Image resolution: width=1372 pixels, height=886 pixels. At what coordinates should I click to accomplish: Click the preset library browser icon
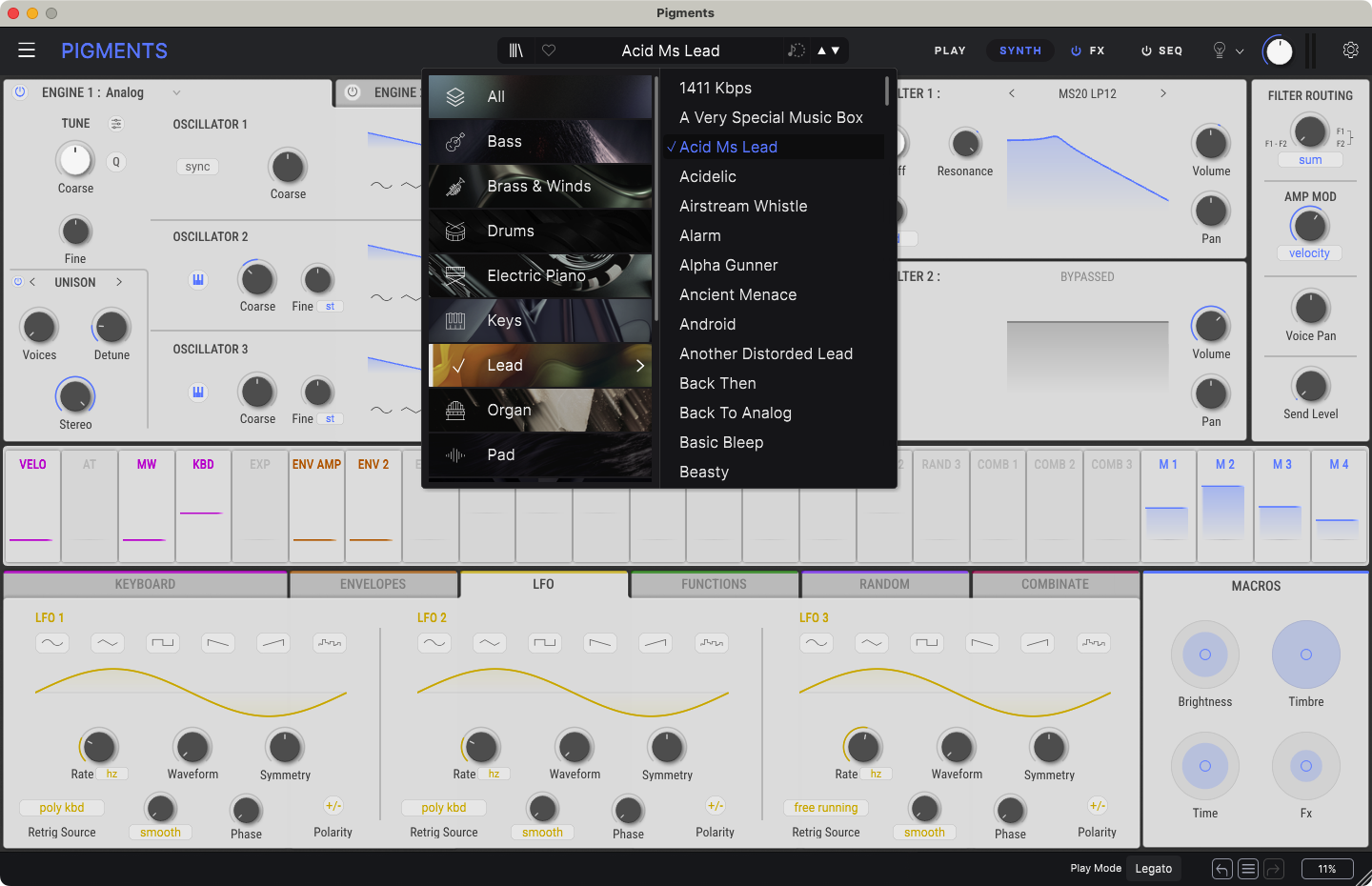(x=515, y=50)
